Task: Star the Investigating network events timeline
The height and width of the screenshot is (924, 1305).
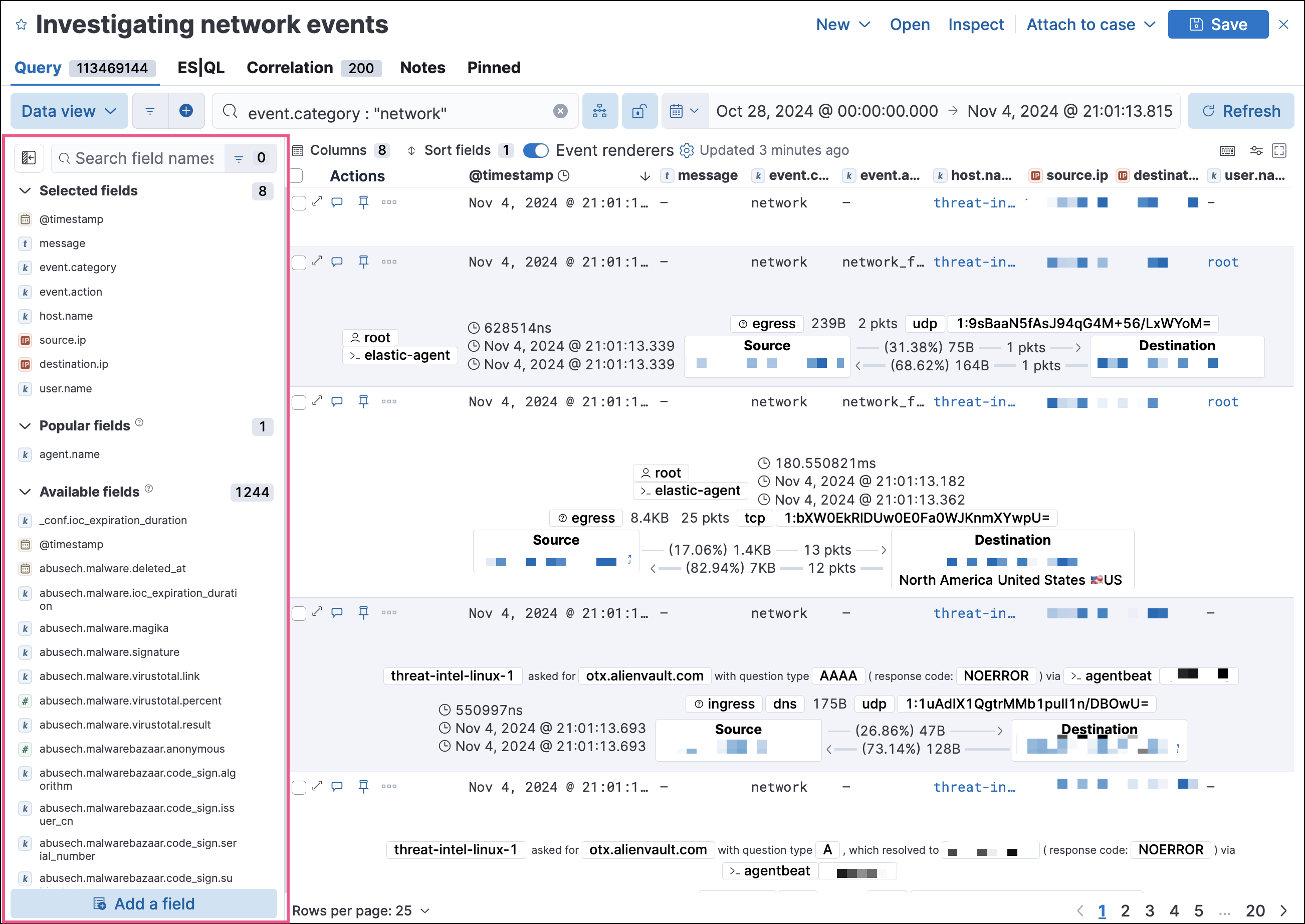Action: point(21,24)
